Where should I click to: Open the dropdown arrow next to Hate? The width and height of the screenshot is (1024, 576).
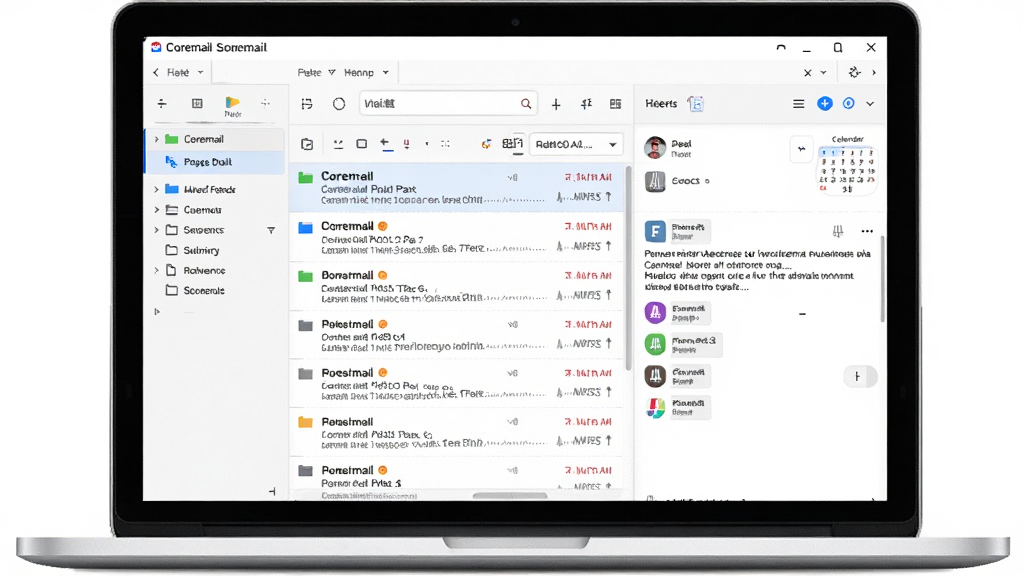coord(200,72)
